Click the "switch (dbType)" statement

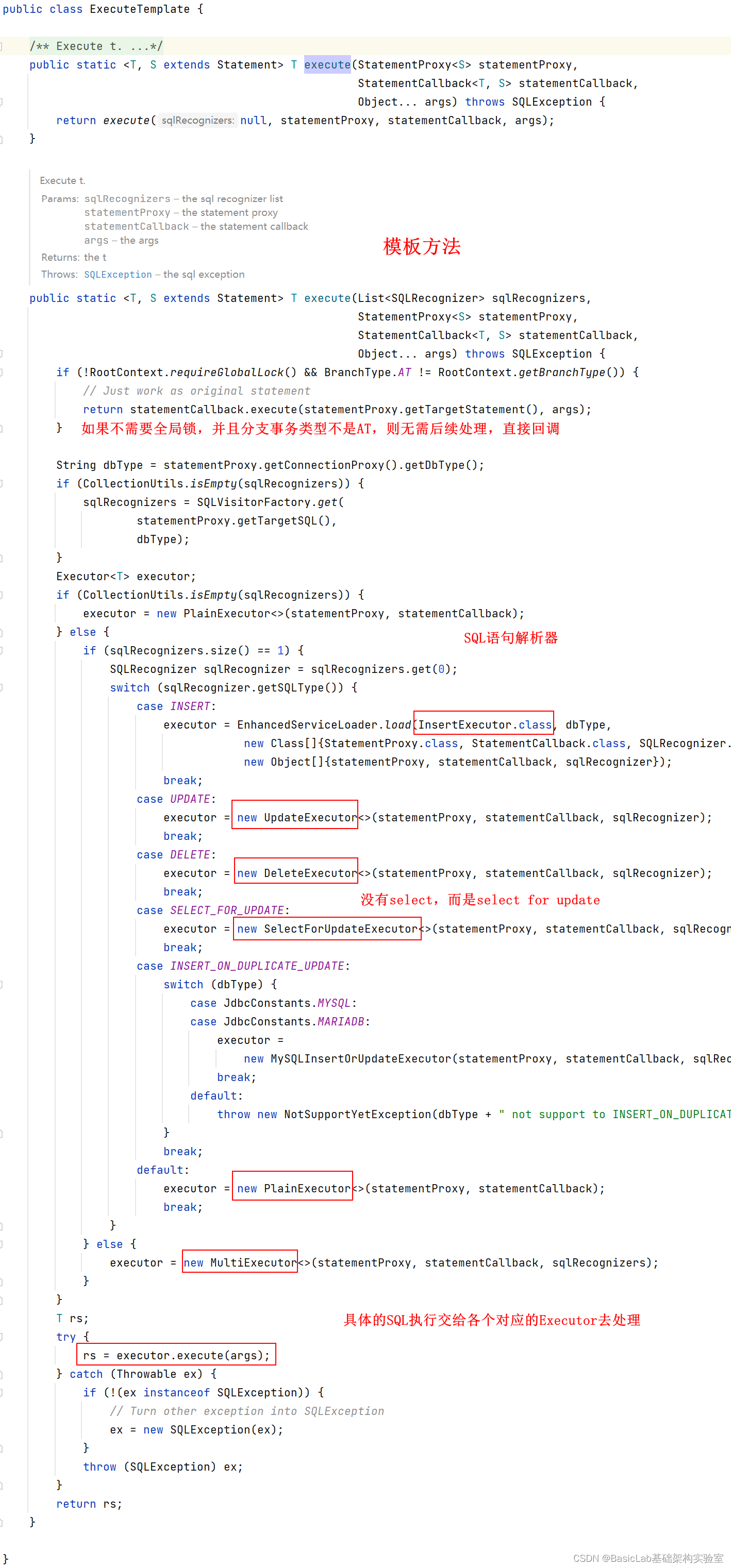pyautogui.click(x=213, y=984)
